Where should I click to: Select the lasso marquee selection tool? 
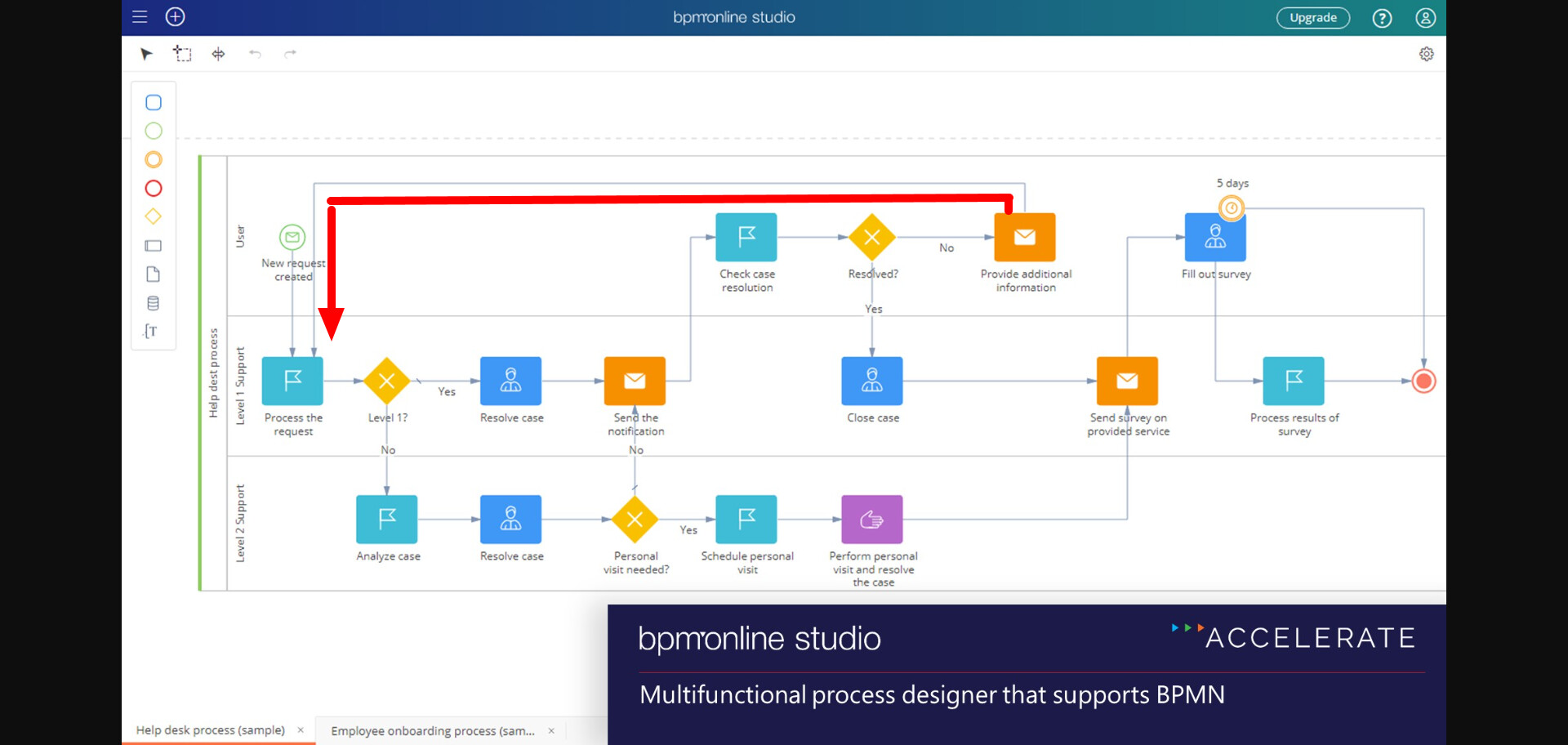click(182, 54)
